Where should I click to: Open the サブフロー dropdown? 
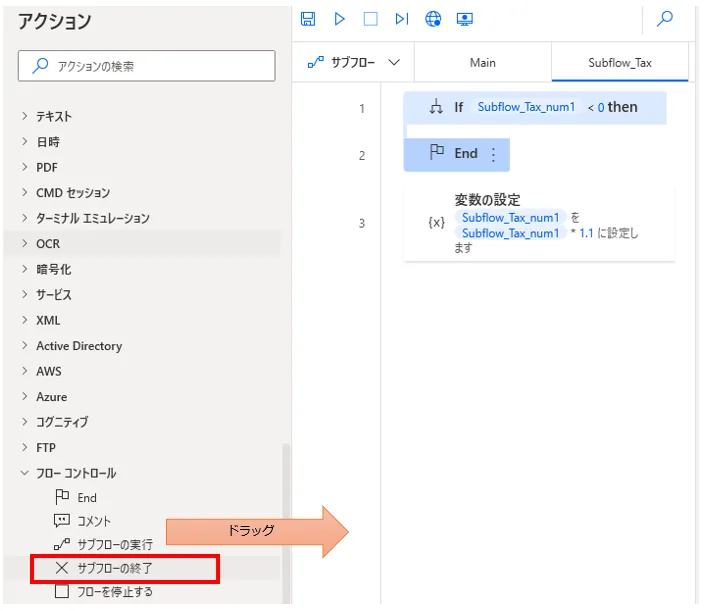[353, 62]
